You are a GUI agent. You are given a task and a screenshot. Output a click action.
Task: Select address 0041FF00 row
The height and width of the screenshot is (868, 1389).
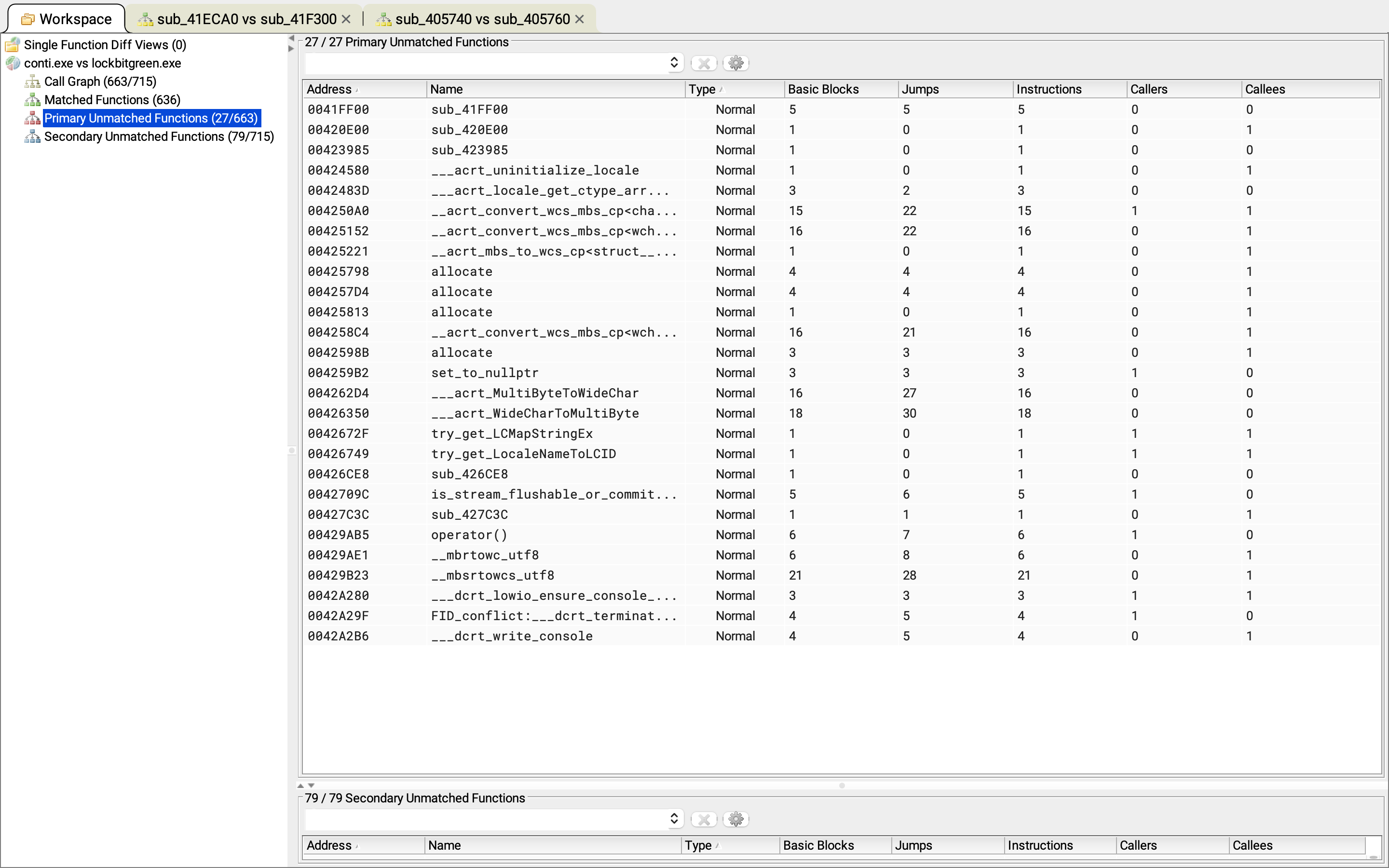click(841, 109)
